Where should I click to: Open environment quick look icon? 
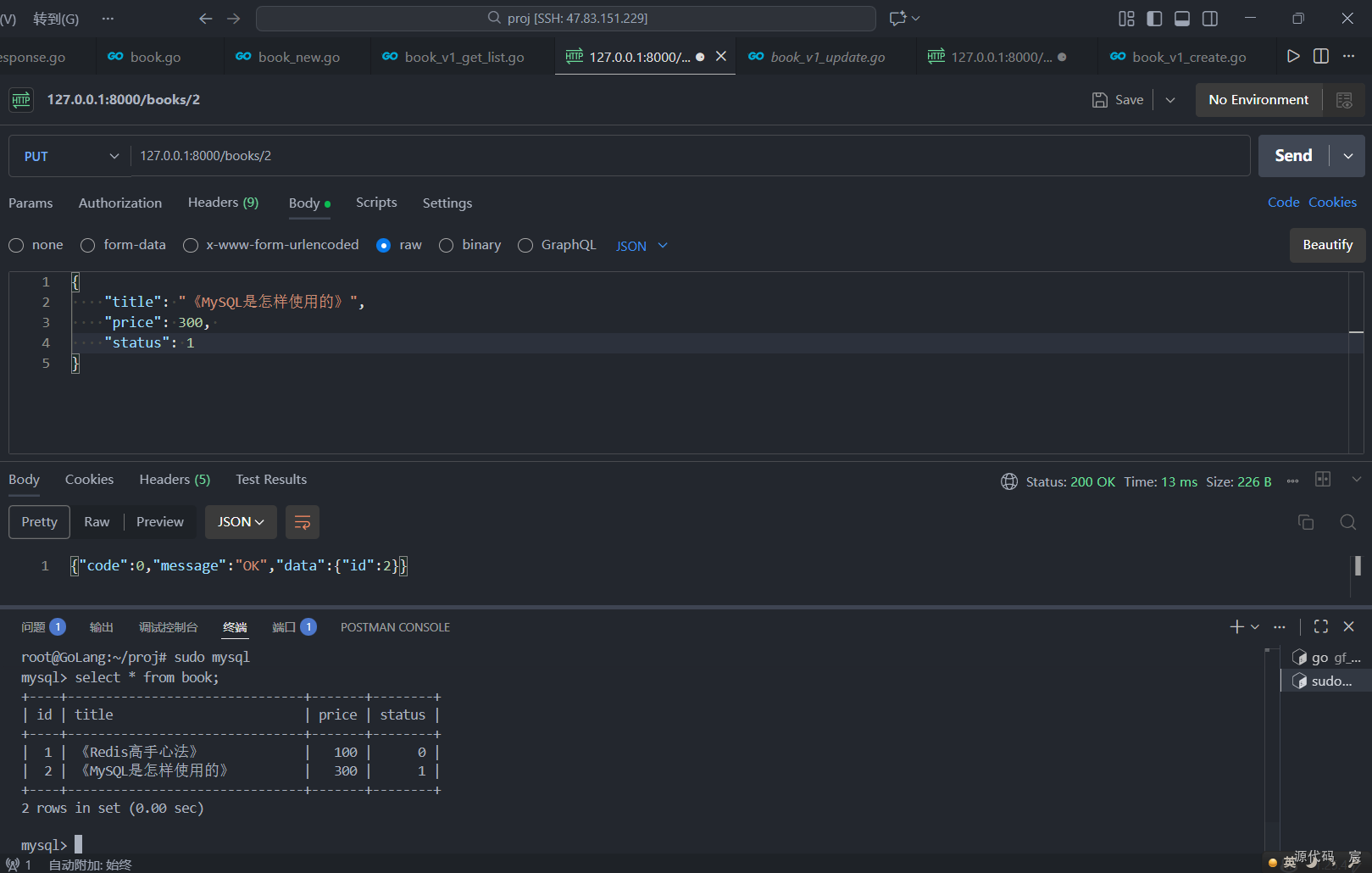coord(1344,100)
